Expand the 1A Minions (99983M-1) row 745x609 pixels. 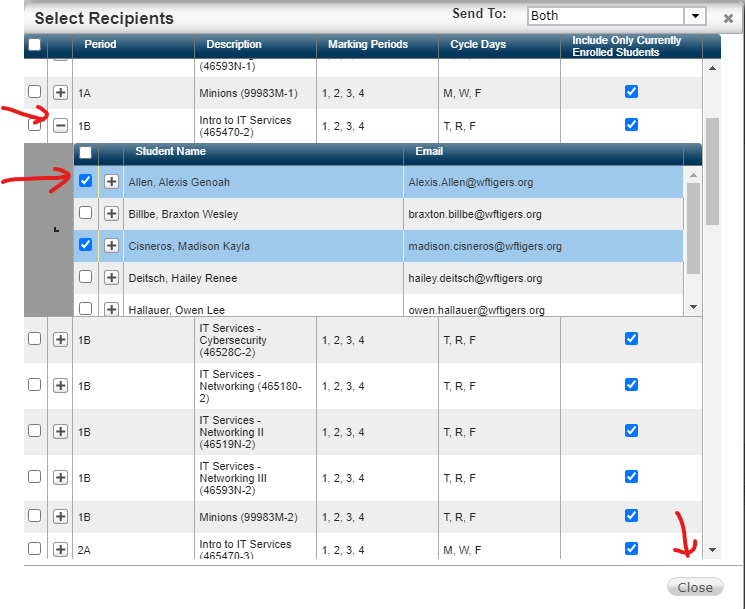point(60,92)
